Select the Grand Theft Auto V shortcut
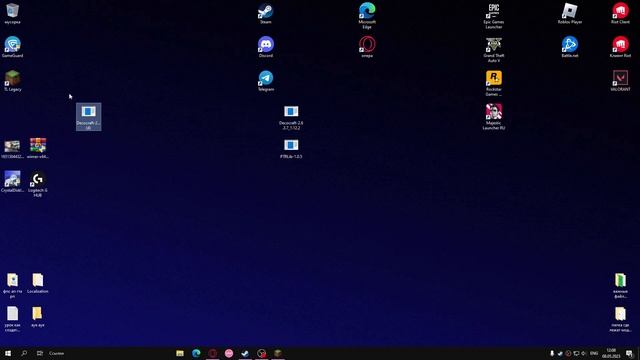This screenshot has width=640, height=360. point(493,49)
